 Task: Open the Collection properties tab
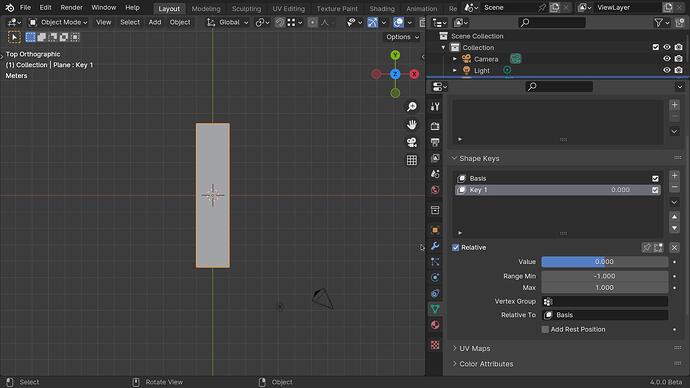coord(435,210)
